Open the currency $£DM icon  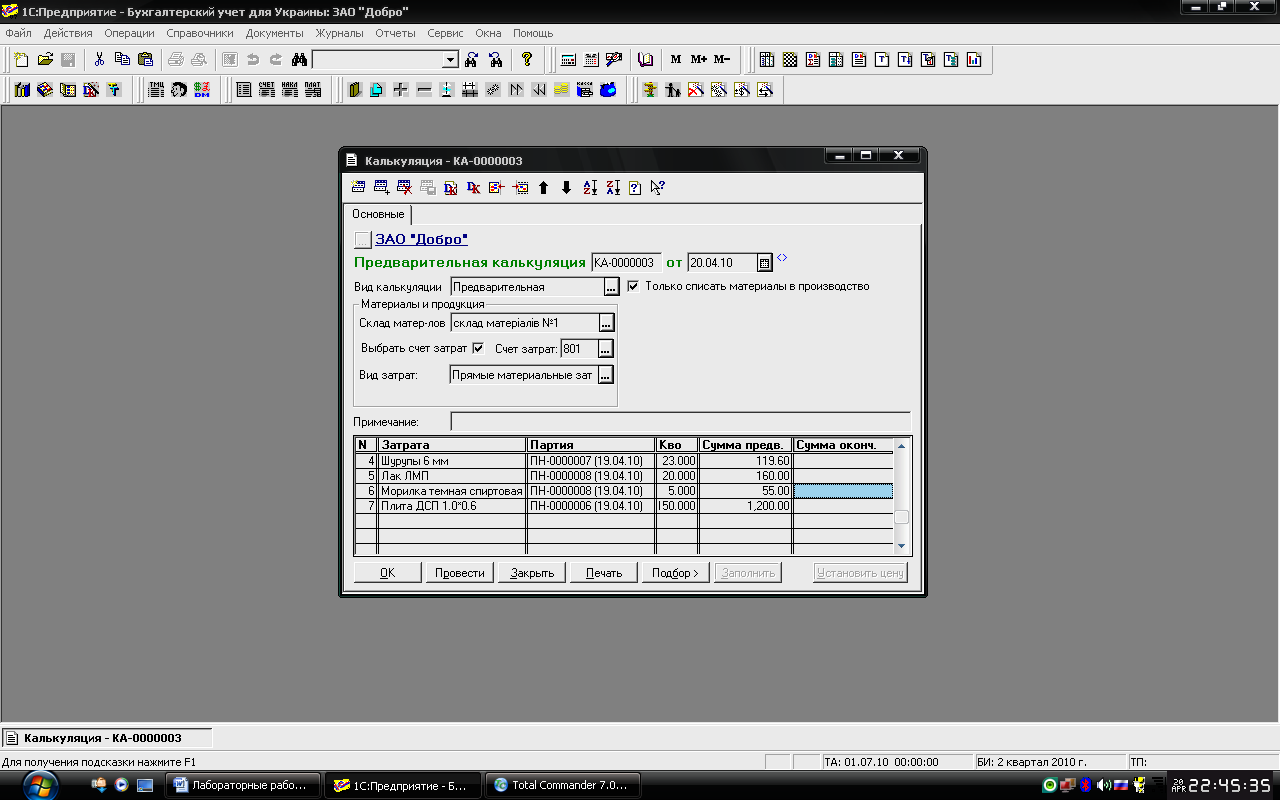click(x=202, y=90)
